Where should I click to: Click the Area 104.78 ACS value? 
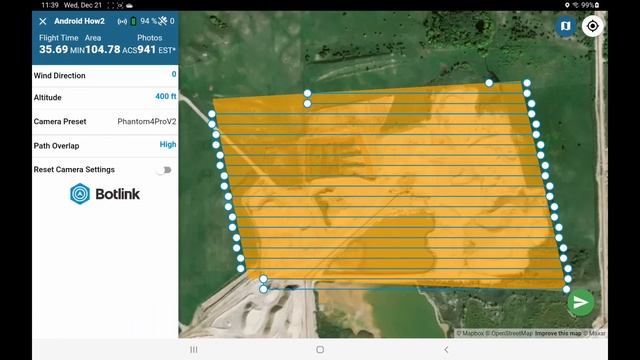pyautogui.click(x=111, y=50)
